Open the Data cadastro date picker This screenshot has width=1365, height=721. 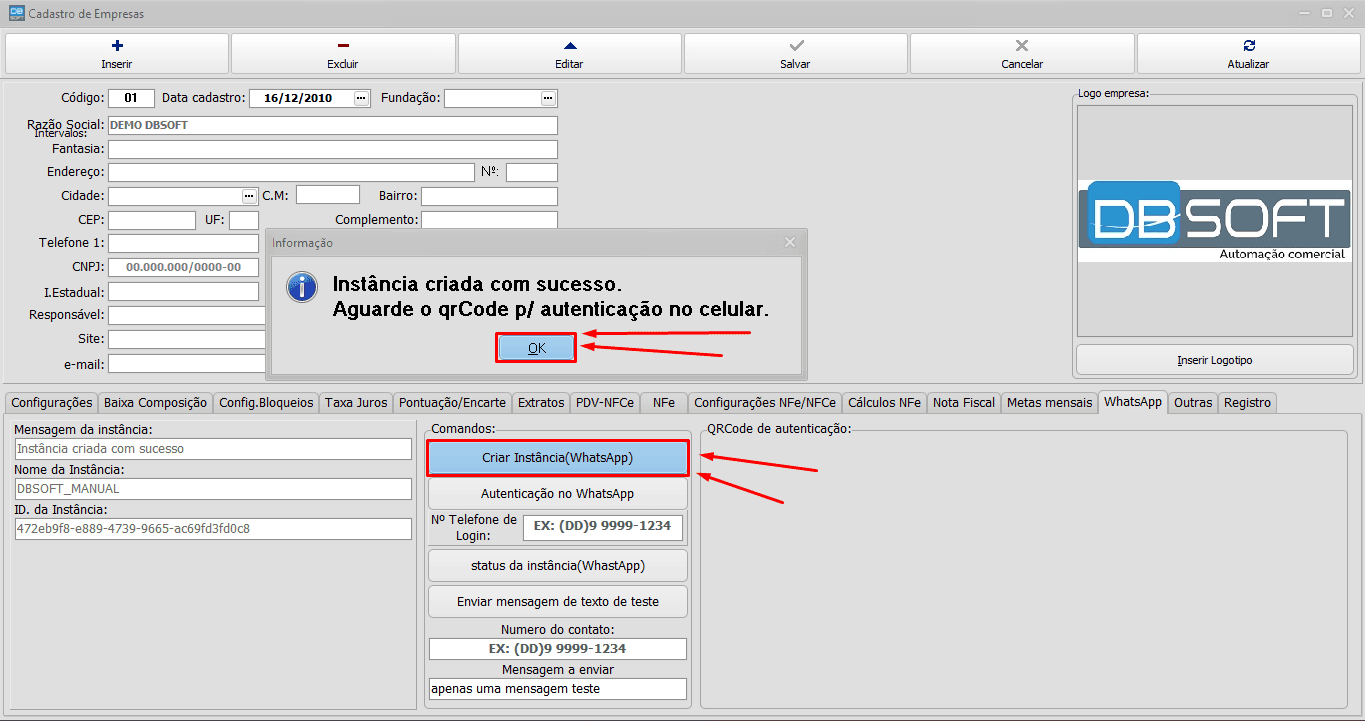(362, 97)
